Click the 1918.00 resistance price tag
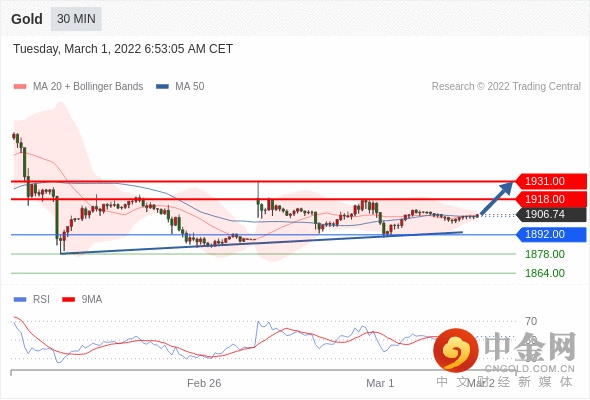Screen dimensions: 590x400 551,199
